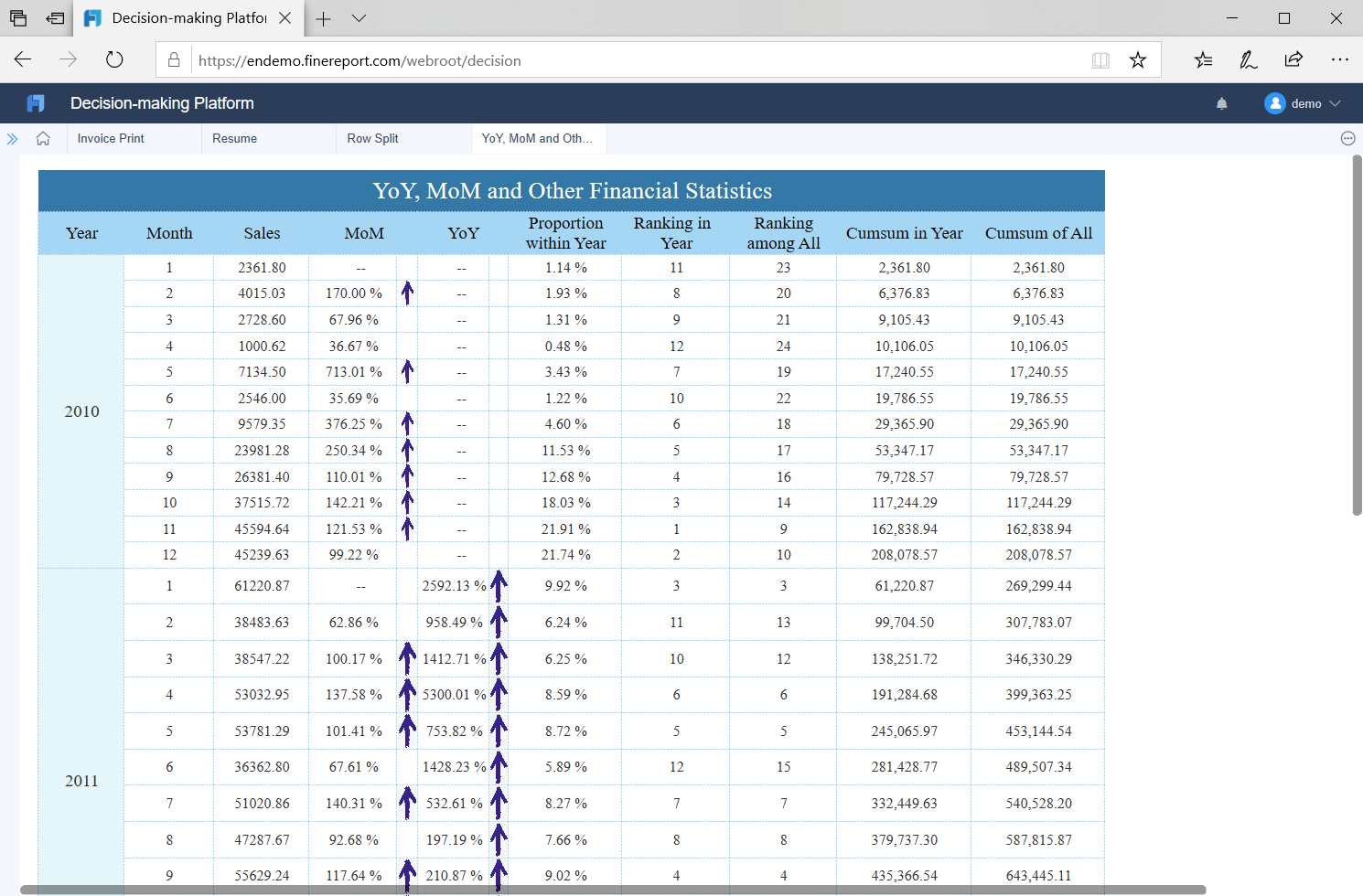Click the vertical page scrollbar

coord(1357,336)
